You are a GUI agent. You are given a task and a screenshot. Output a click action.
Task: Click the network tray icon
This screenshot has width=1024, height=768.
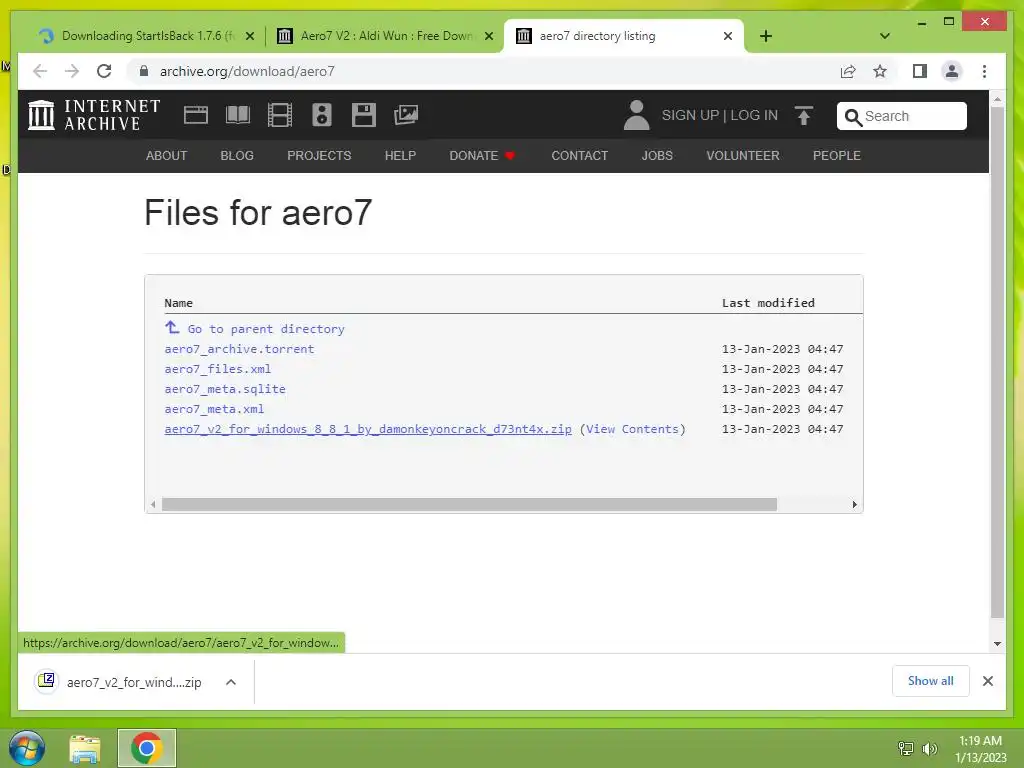coord(905,748)
